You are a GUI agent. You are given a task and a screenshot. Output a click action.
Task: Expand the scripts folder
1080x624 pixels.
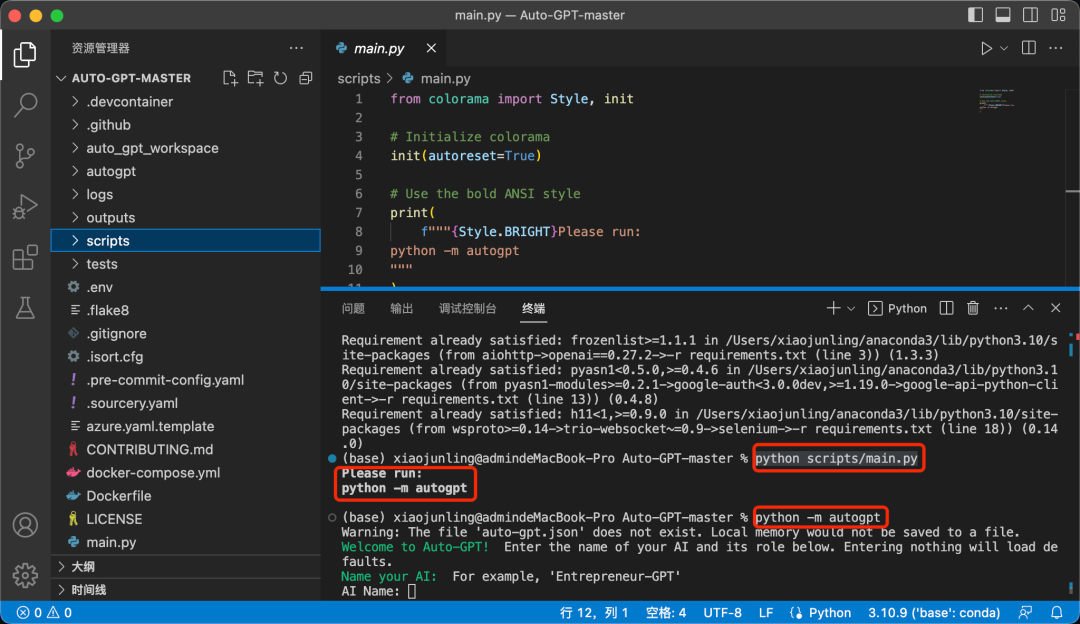[x=107, y=241]
